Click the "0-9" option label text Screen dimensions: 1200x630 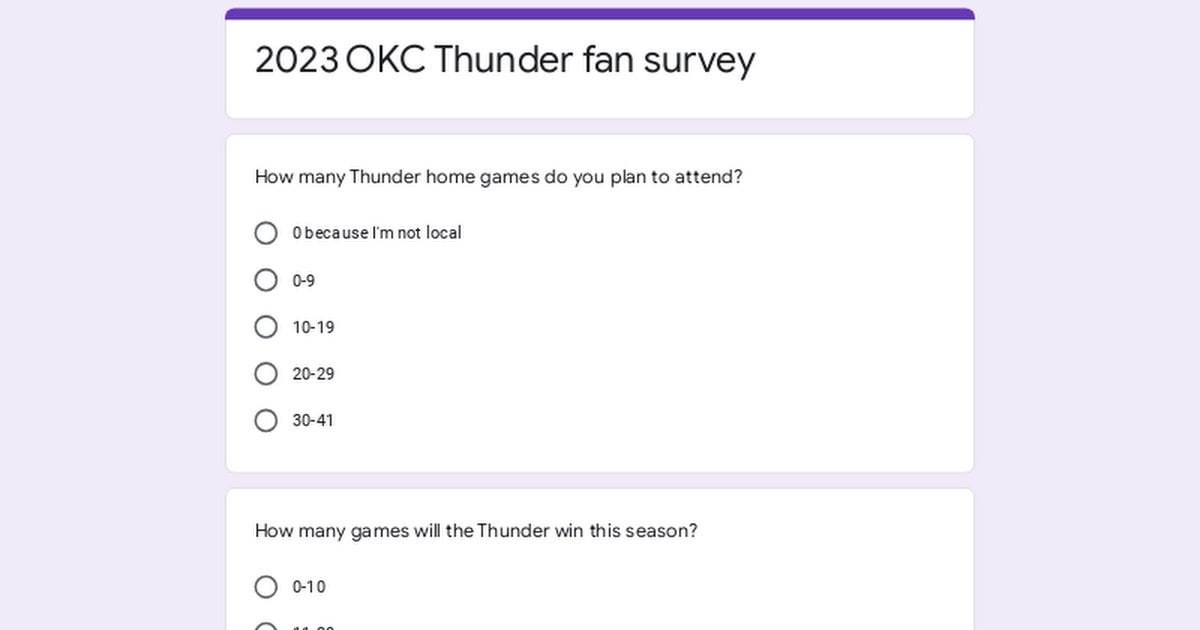[304, 281]
